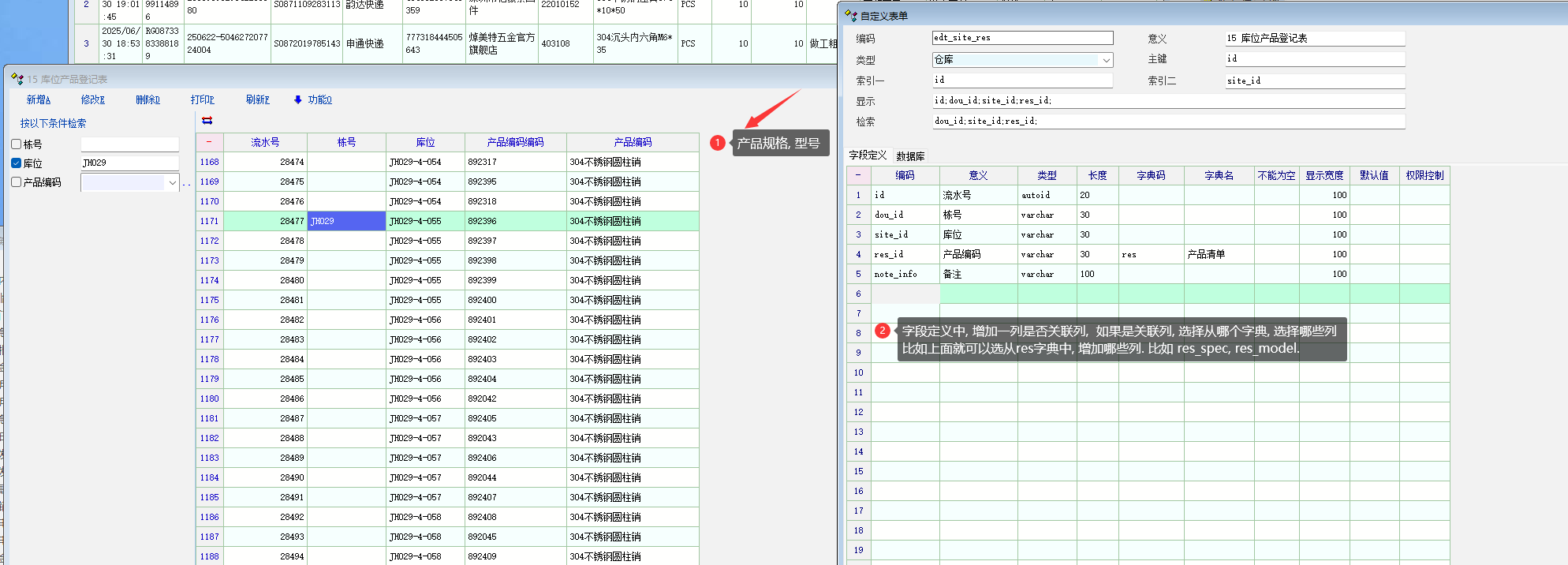Click the 库位 input field containing JH029

129,163
